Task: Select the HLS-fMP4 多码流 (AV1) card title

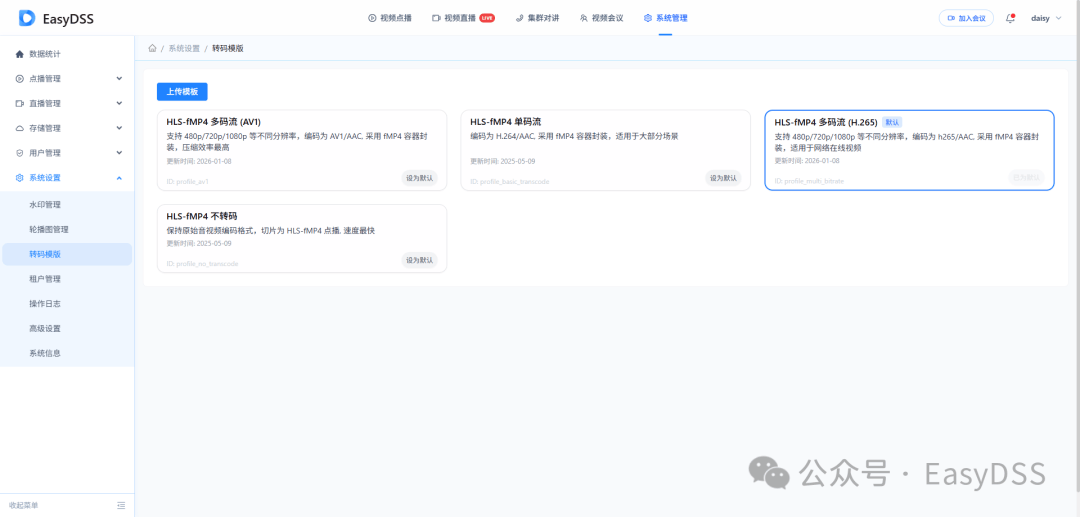Action: click(x=214, y=122)
